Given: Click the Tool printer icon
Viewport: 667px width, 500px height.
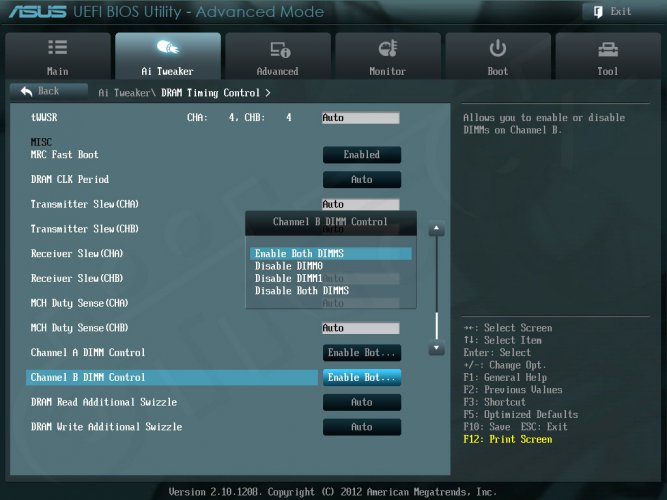Looking at the screenshot, I should pyautogui.click(x=608, y=49).
